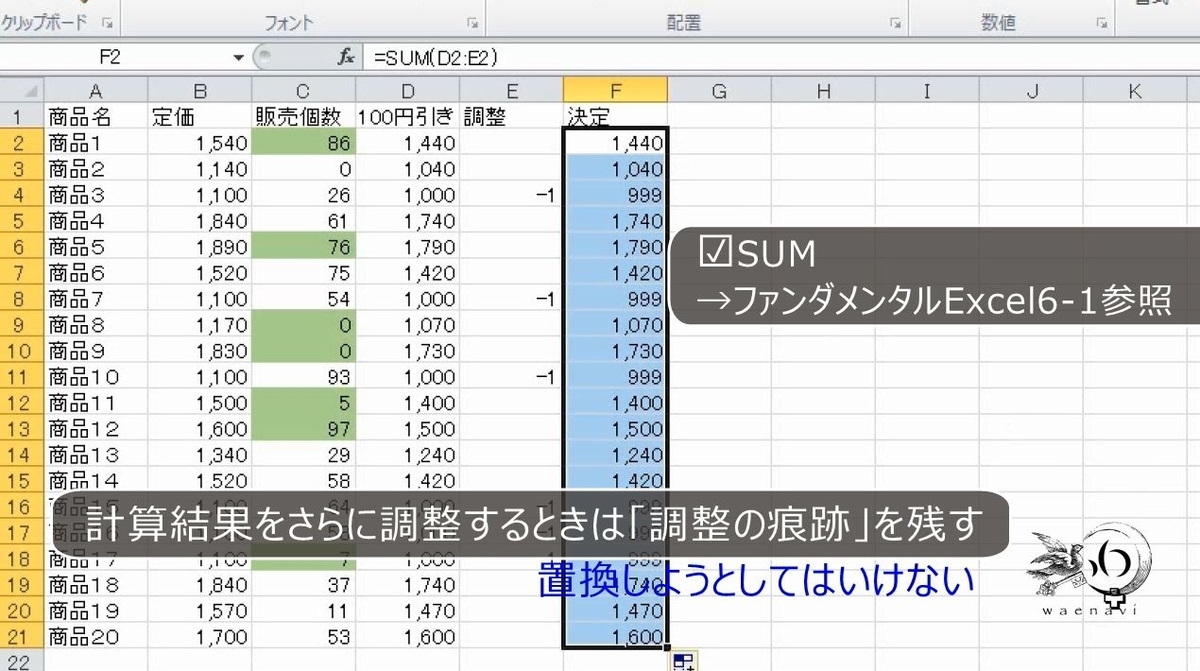Click green sales cell 76
Viewport: 1200px width, 671px height.
(303, 247)
